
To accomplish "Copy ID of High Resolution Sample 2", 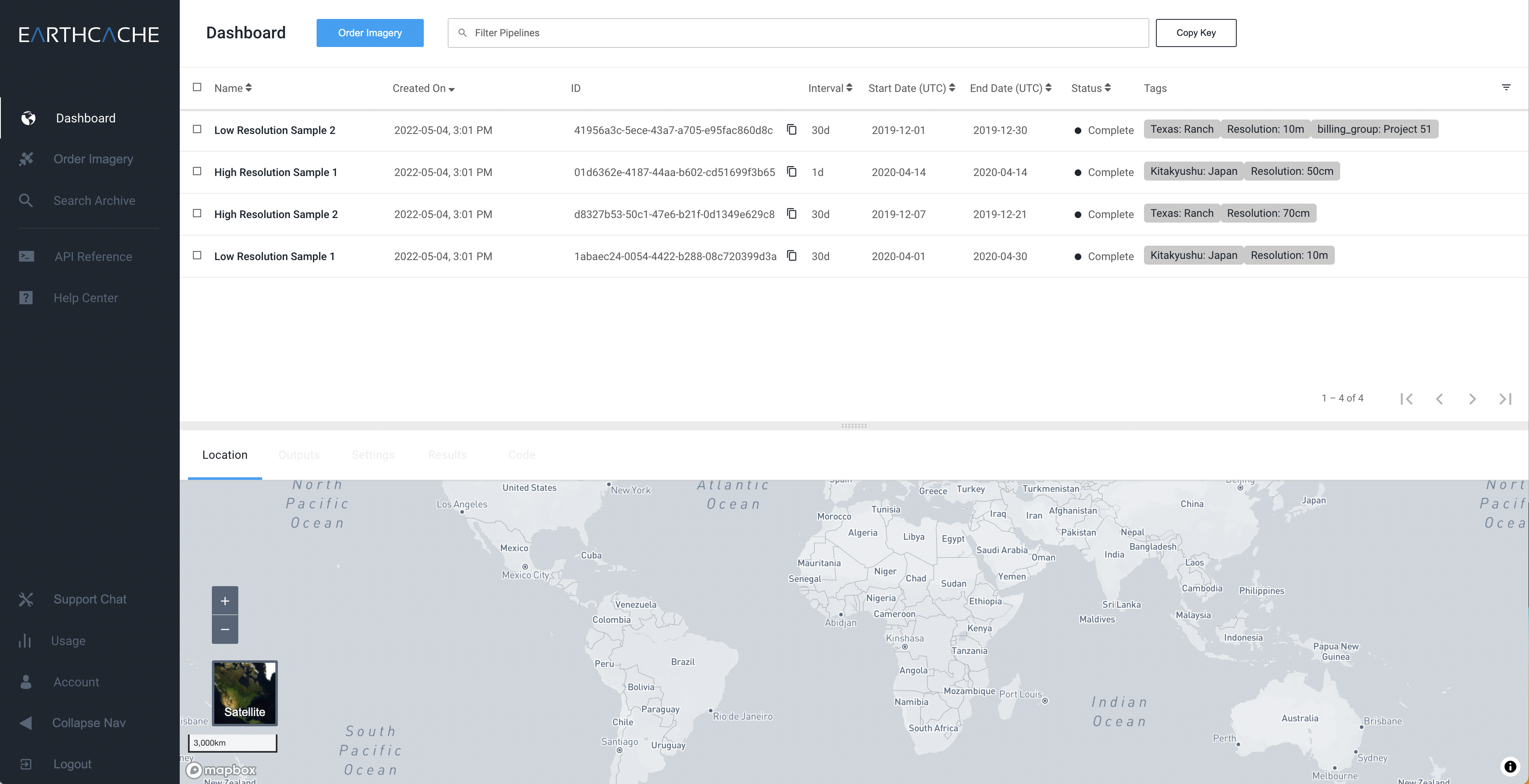I will tap(792, 214).
